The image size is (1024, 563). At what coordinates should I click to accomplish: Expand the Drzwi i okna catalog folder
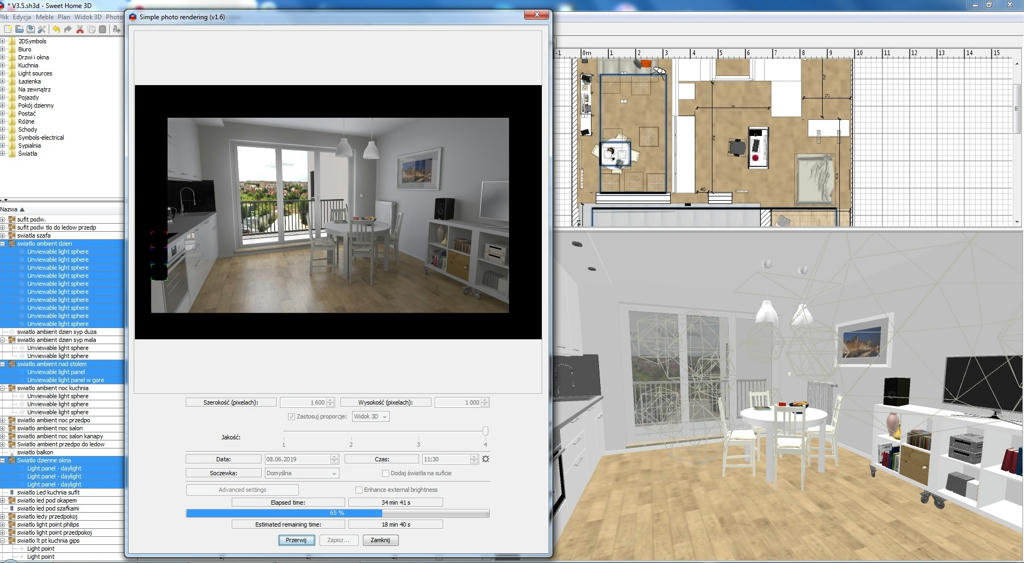pos(3,57)
